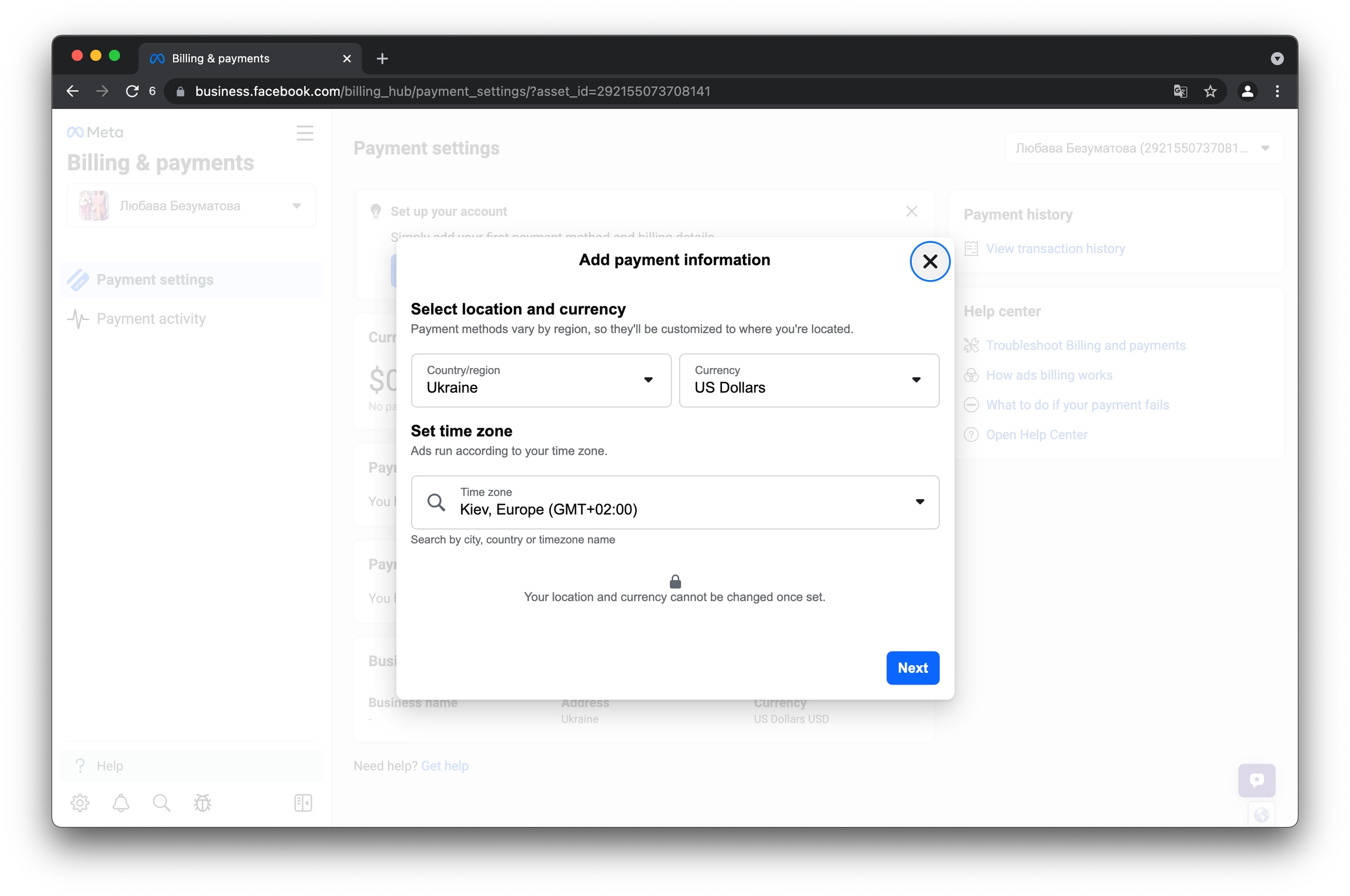Viewport: 1350px width, 896px height.
Task: Click the site lock icon in address bar
Action: 180,91
